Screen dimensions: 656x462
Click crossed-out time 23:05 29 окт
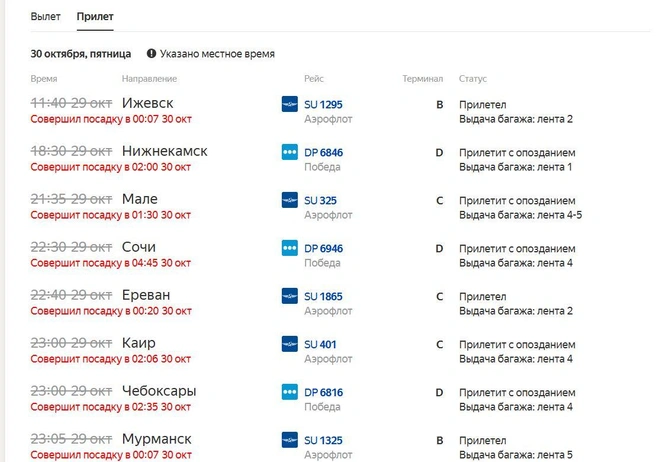71,439
